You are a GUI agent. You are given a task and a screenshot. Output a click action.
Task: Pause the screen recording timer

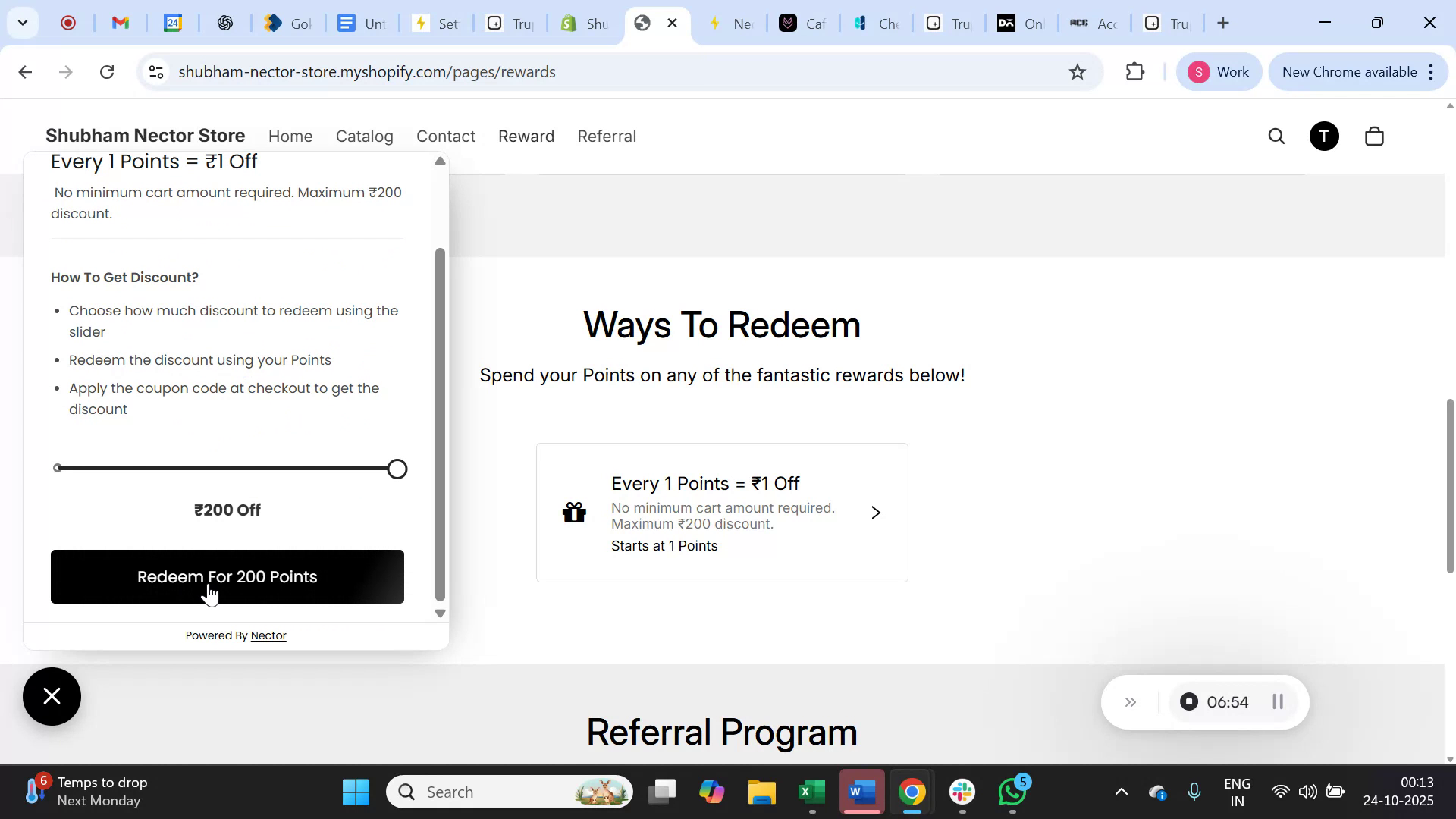[1277, 701]
